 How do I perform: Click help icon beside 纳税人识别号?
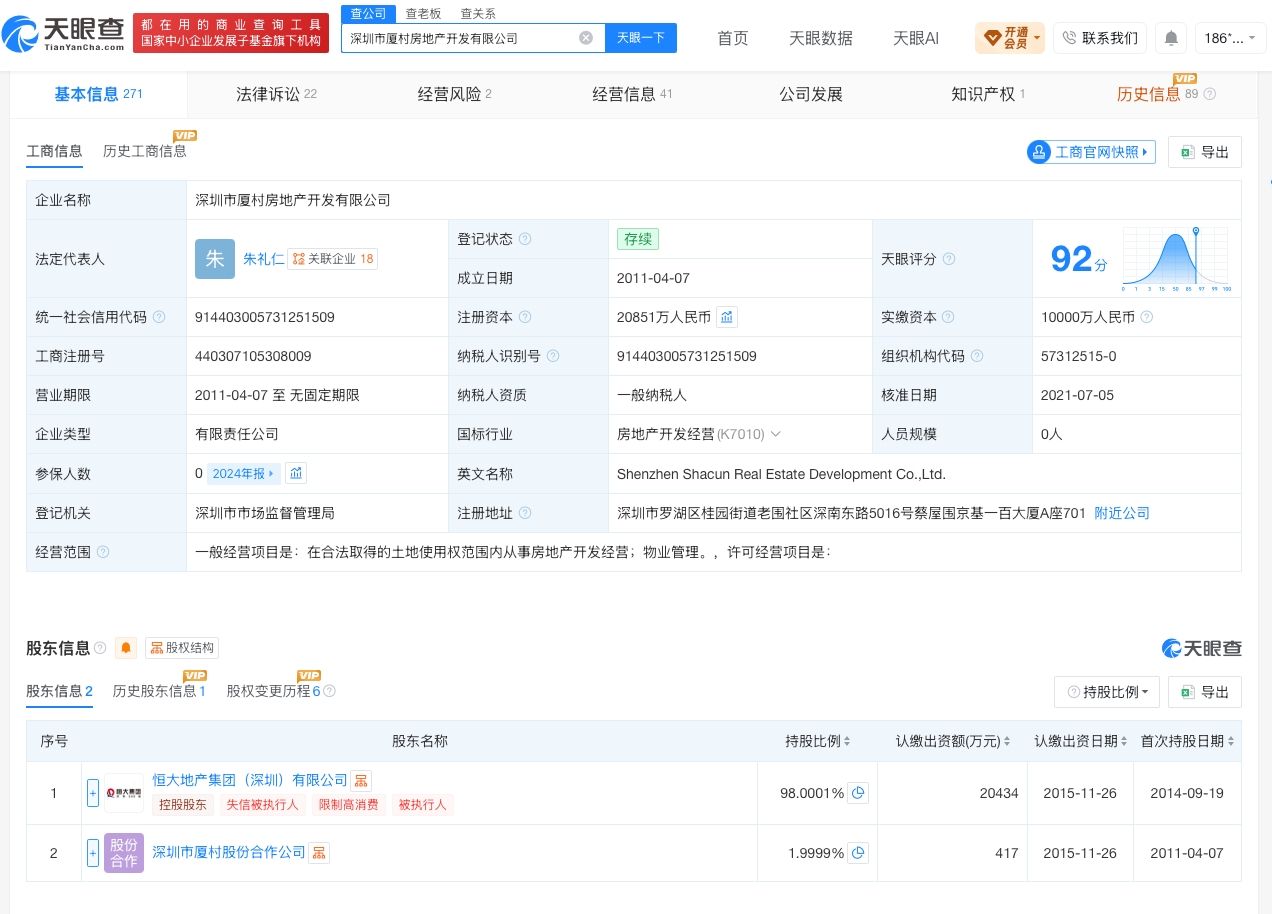[x=553, y=356]
